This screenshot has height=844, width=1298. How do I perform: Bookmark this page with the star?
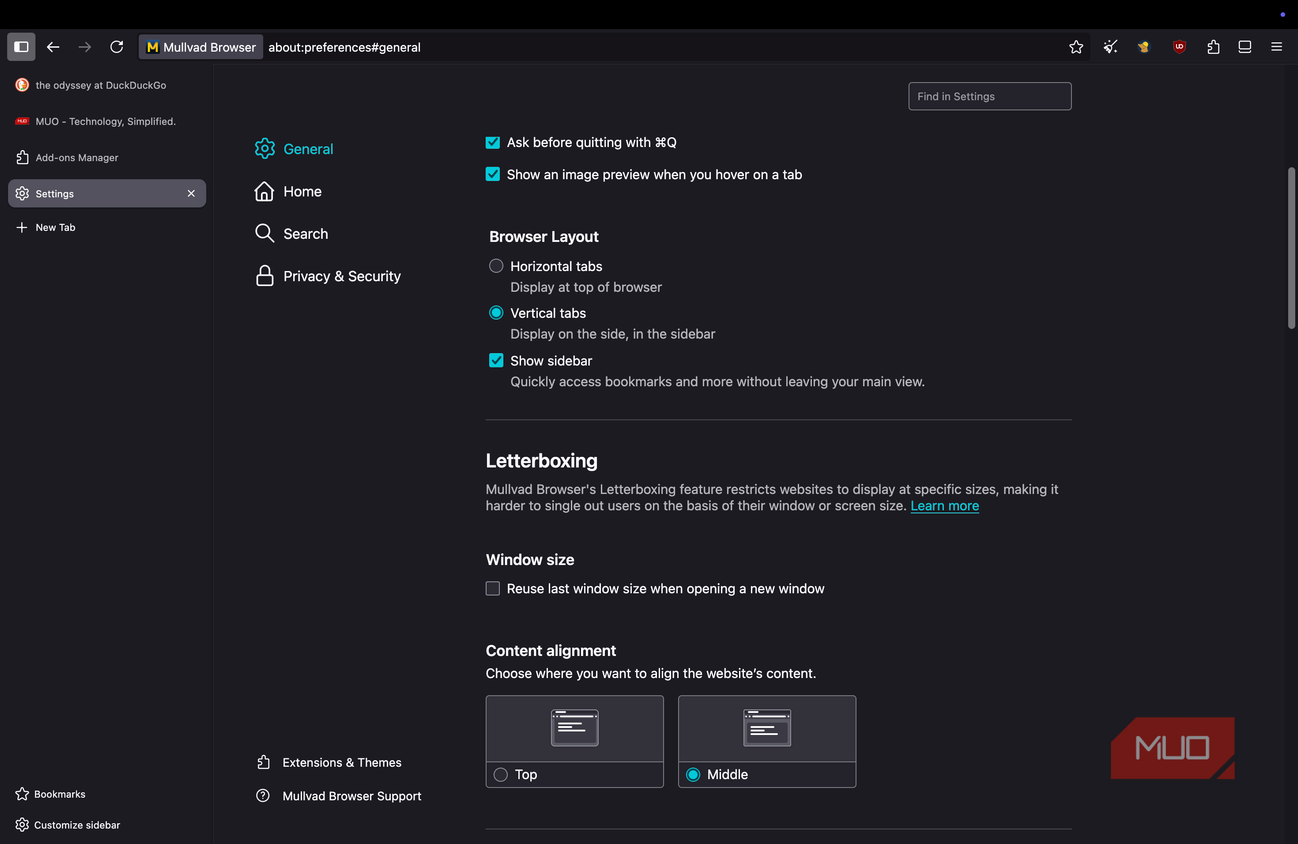click(x=1076, y=47)
